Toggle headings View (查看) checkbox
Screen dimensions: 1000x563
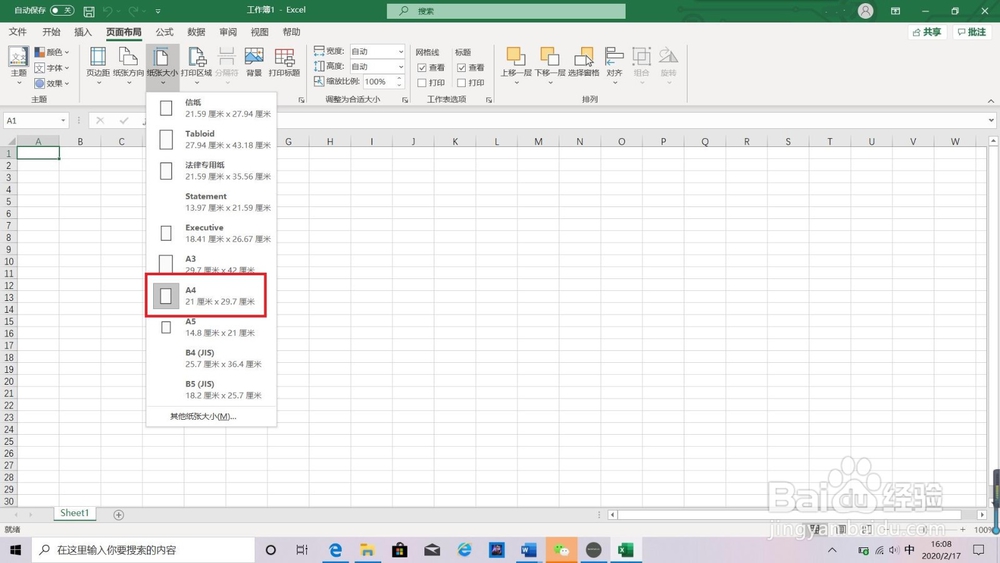click(x=462, y=68)
